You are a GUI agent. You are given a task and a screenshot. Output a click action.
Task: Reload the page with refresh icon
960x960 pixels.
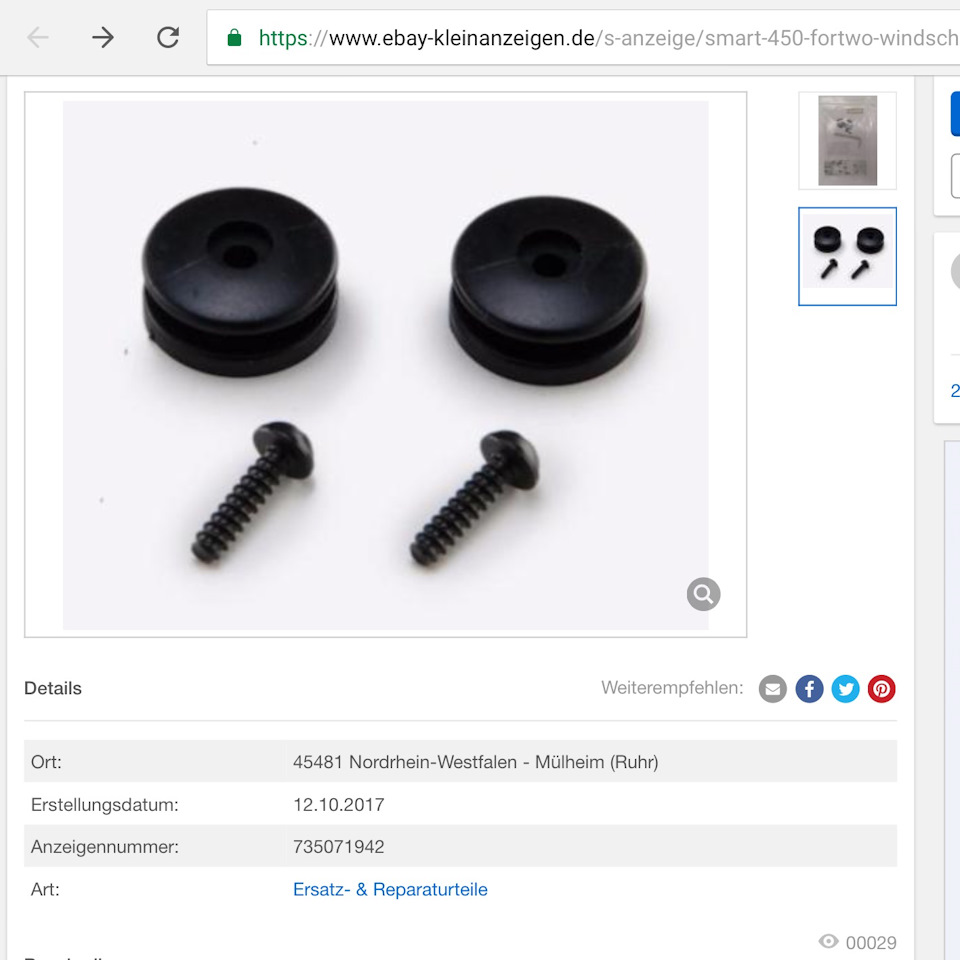(168, 37)
